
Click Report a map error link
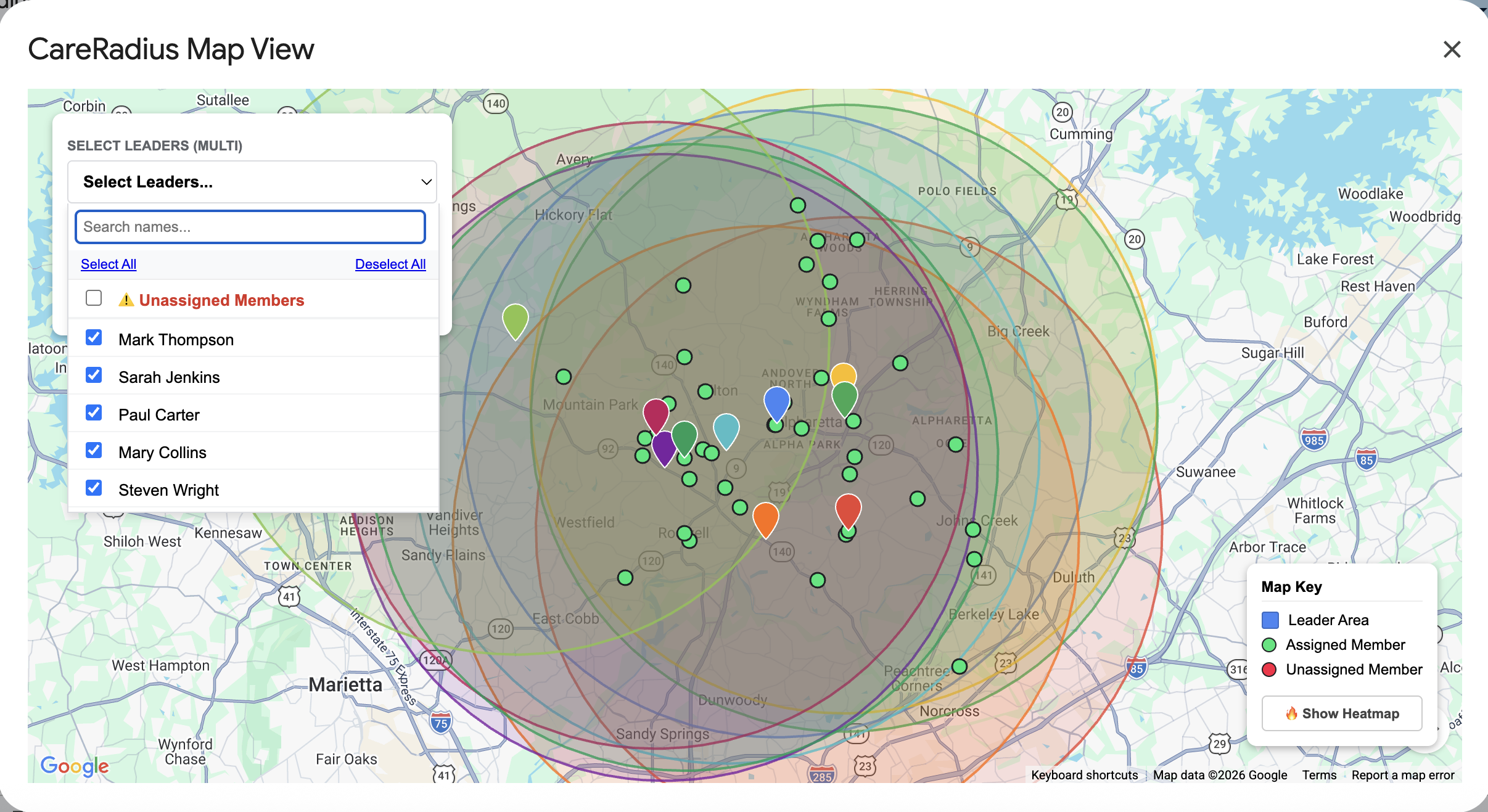click(1403, 775)
